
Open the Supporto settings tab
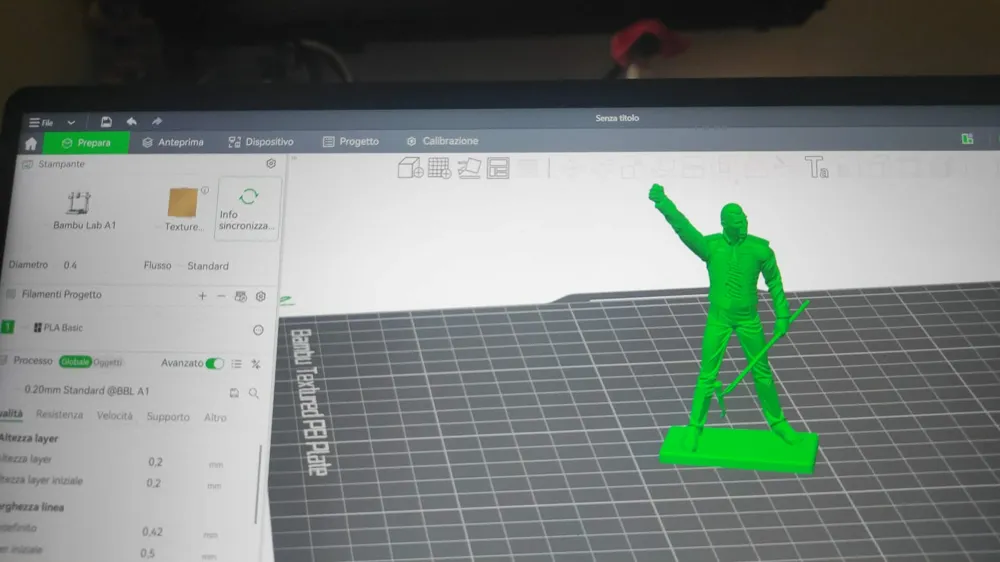pos(168,417)
